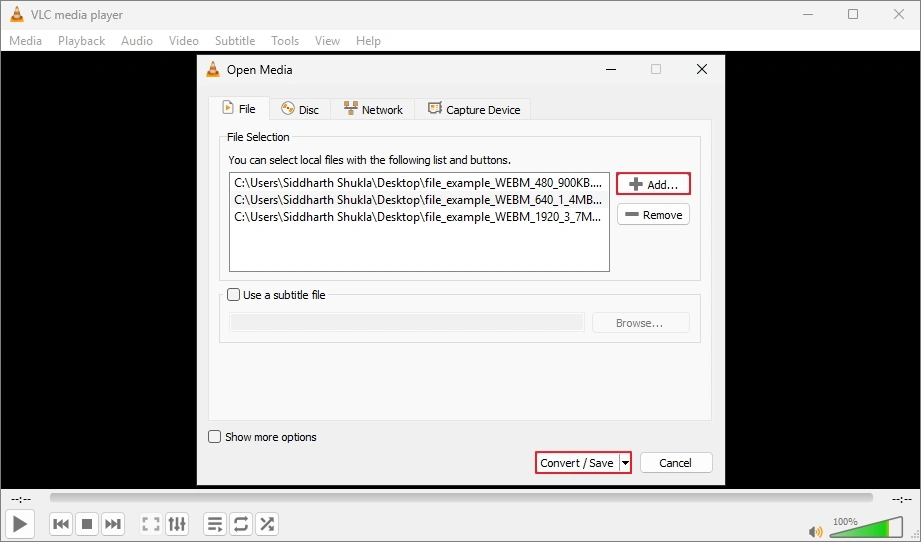Click the disabled Browse... button
The image size is (921, 542).
(x=640, y=322)
